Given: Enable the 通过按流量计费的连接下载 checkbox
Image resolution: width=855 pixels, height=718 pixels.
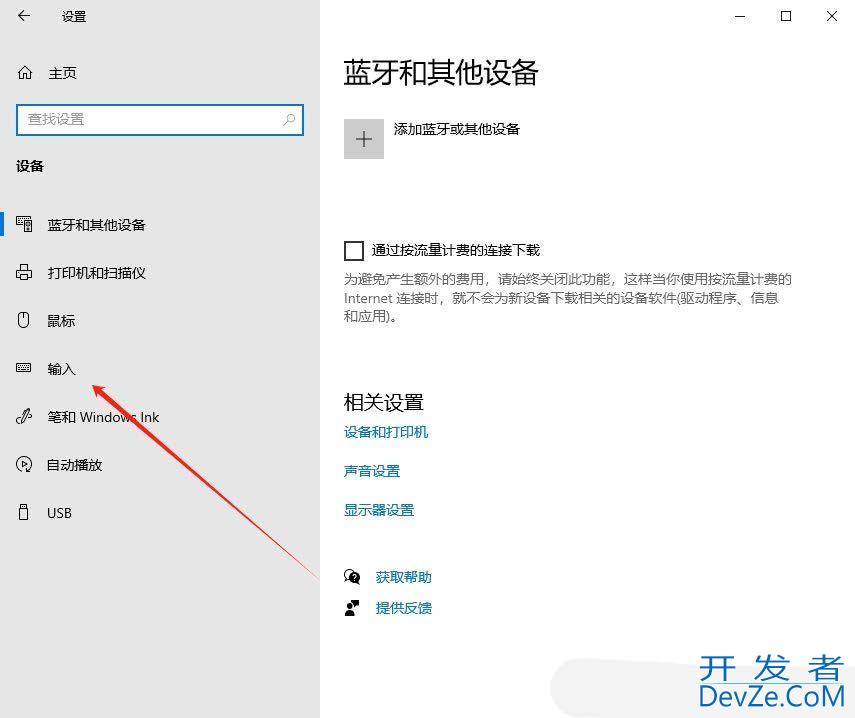Looking at the screenshot, I should (x=353, y=250).
